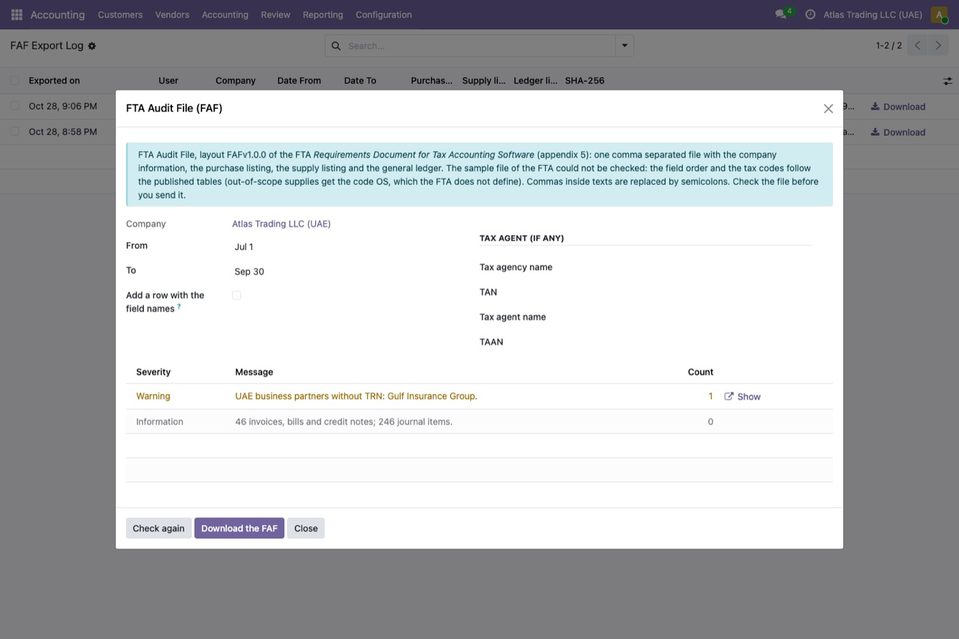Enable 'Add a row with the field names'
Viewport: 959px width, 639px height.
click(x=237, y=295)
